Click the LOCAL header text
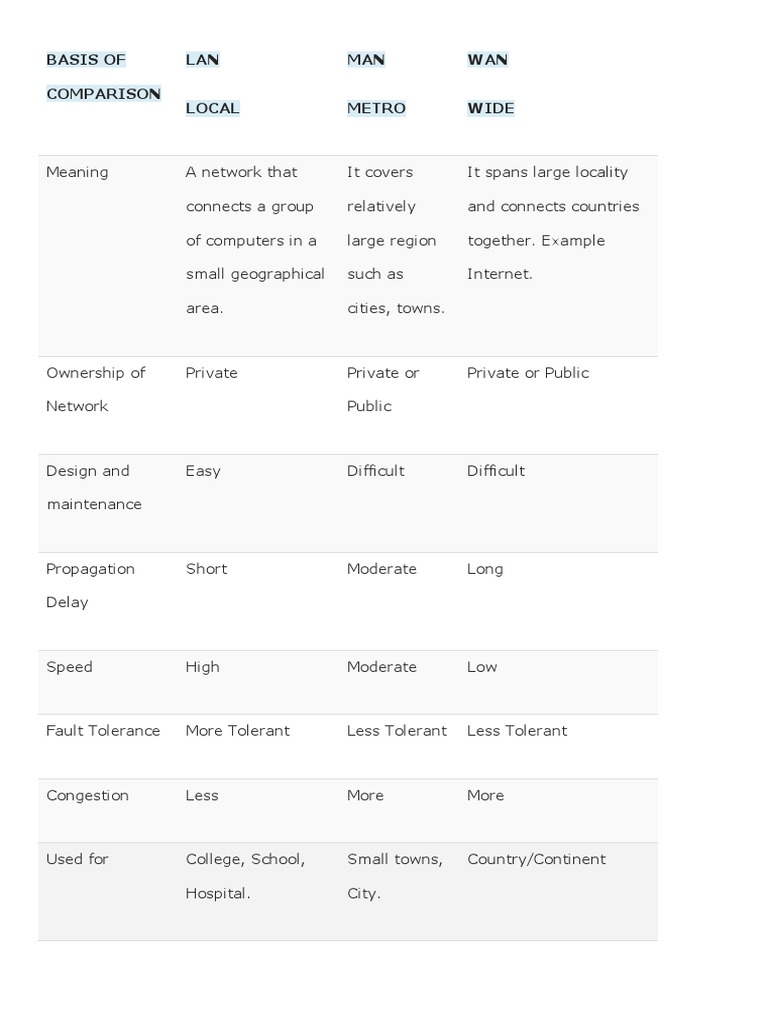The height and width of the screenshot is (1024, 768). click(212, 108)
